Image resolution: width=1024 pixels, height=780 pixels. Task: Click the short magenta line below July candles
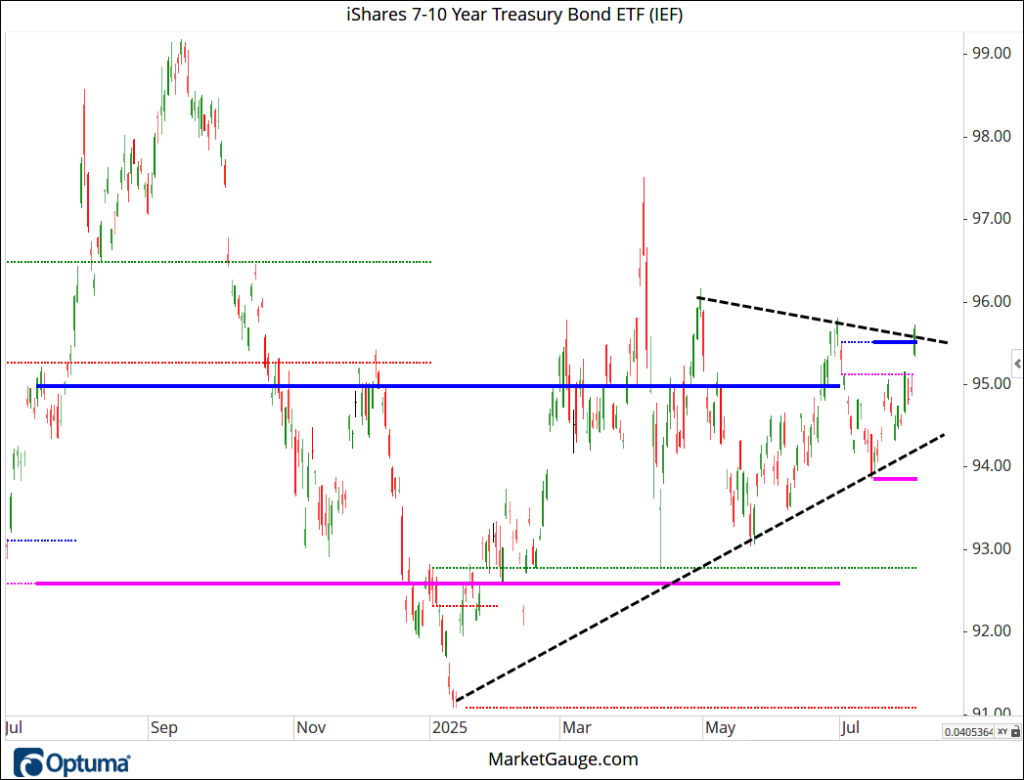tap(894, 479)
